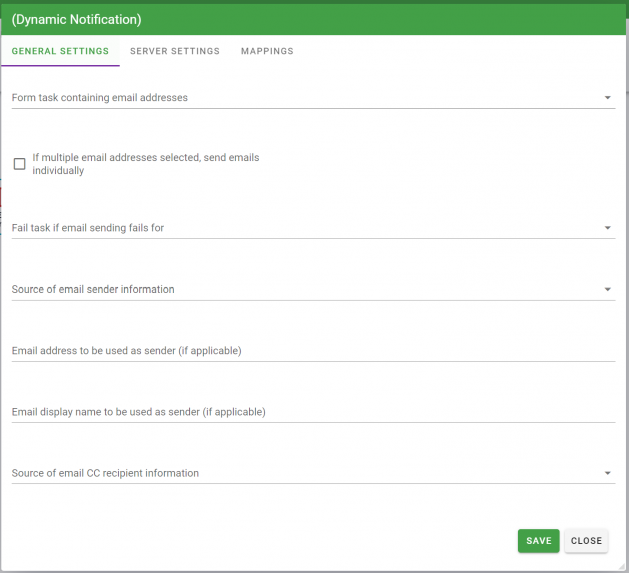Open 'Source of email sender information' list

click(300, 290)
